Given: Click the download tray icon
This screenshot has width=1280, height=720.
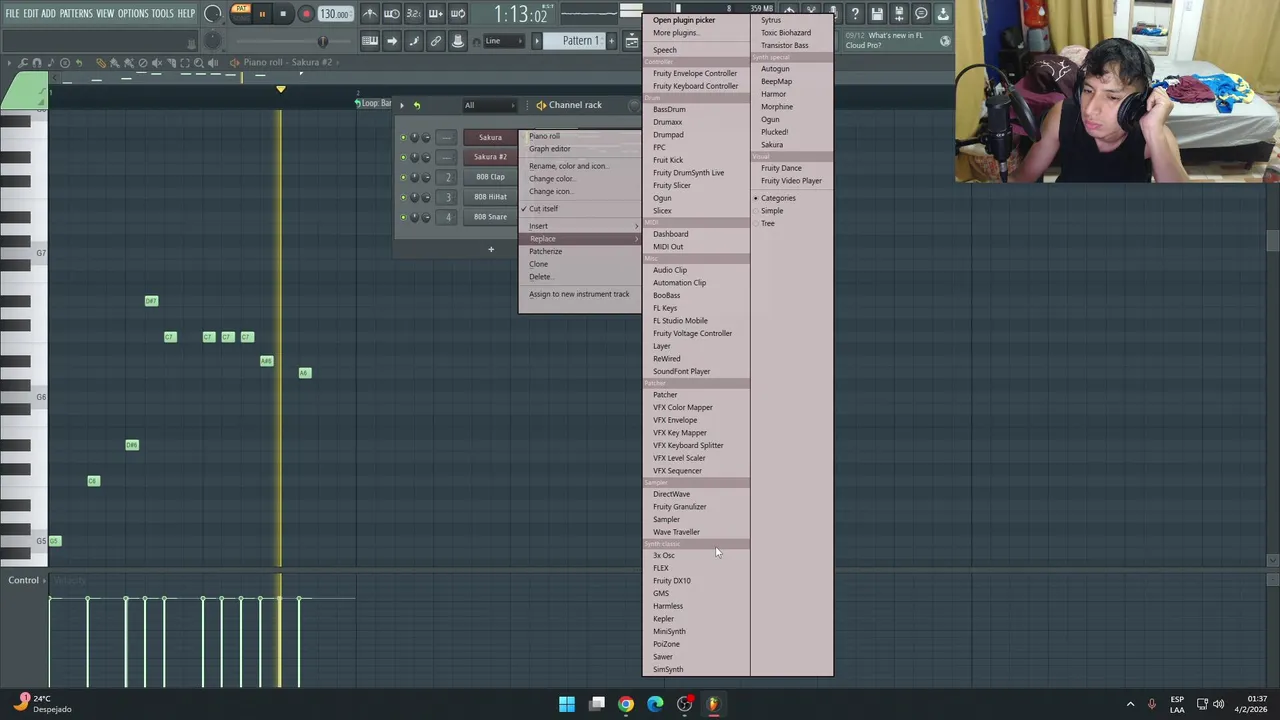Looking at the screenshot, I should [x=943, y=14].
